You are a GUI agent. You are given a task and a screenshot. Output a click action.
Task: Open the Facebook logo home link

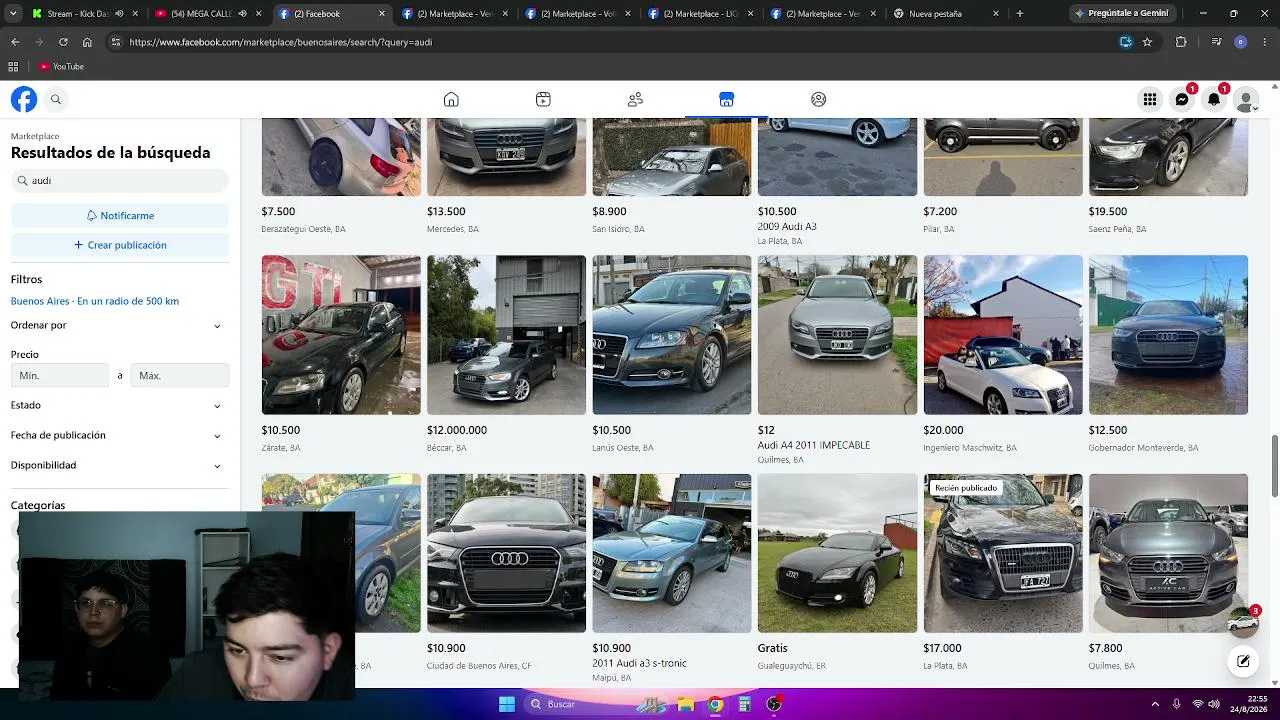(24, 99)
